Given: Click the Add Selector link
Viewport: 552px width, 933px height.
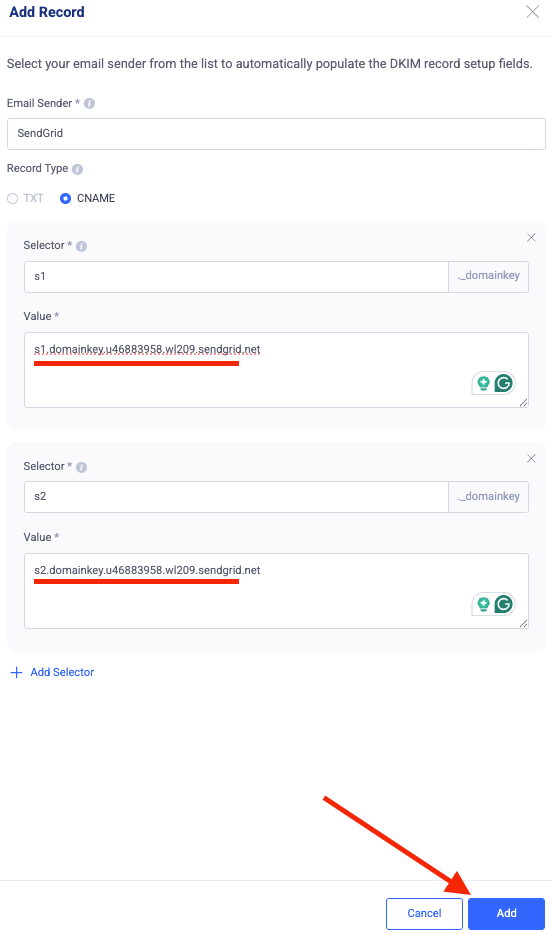Looking at the screenshot, I should pos(52,672).
